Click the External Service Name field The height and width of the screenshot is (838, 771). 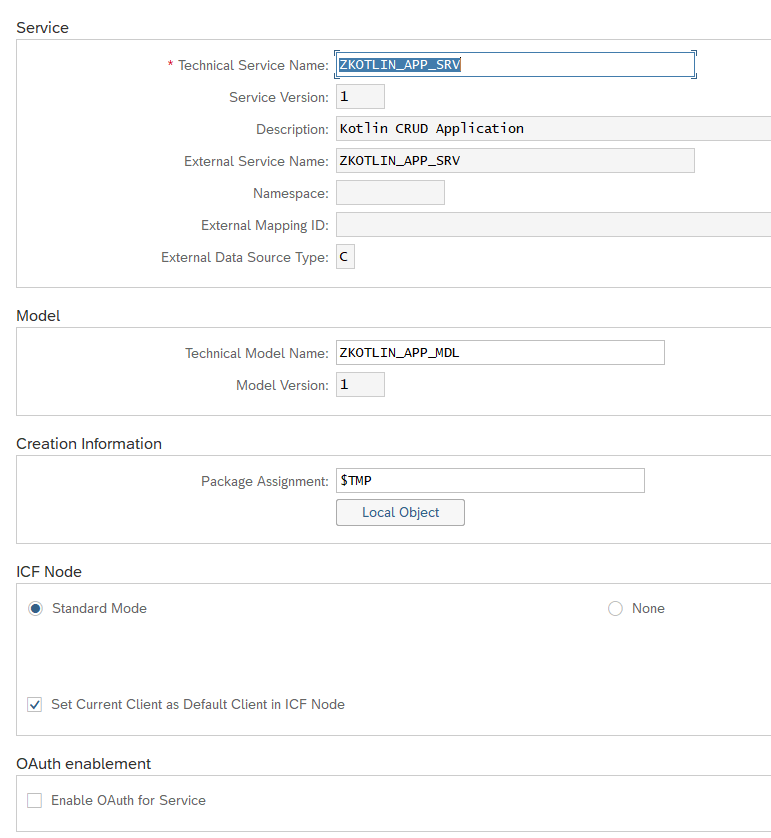(x=515, y=161)
